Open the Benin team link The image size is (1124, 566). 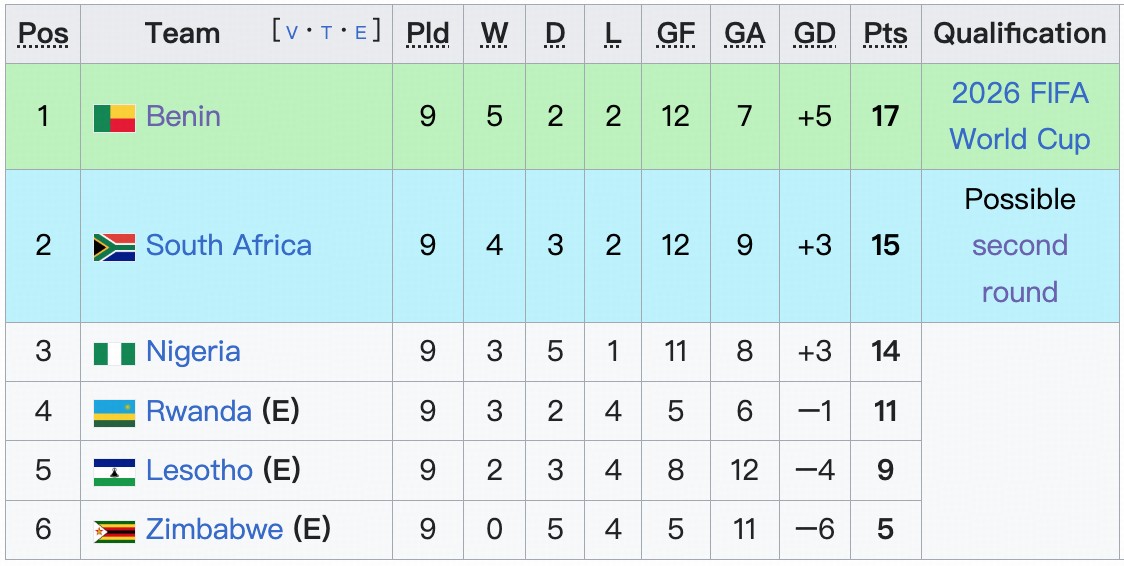[183, 116]
